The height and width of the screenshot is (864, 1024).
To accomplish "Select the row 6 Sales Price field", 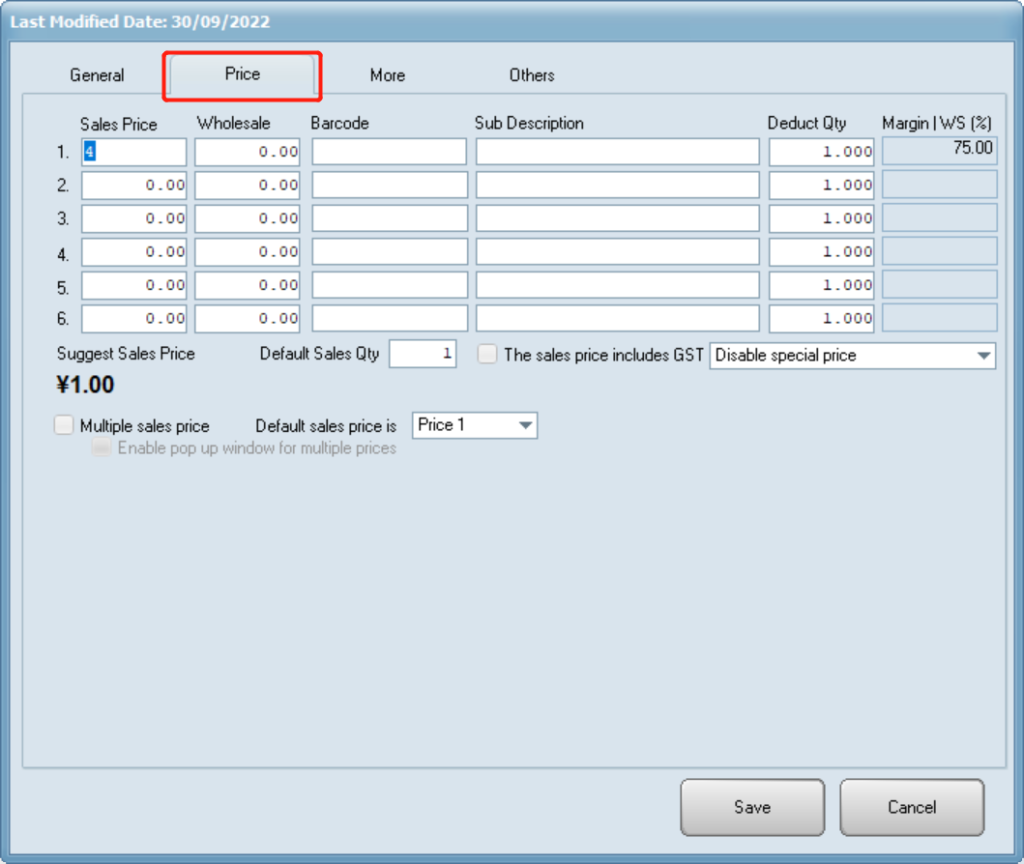I will (134, 318).
